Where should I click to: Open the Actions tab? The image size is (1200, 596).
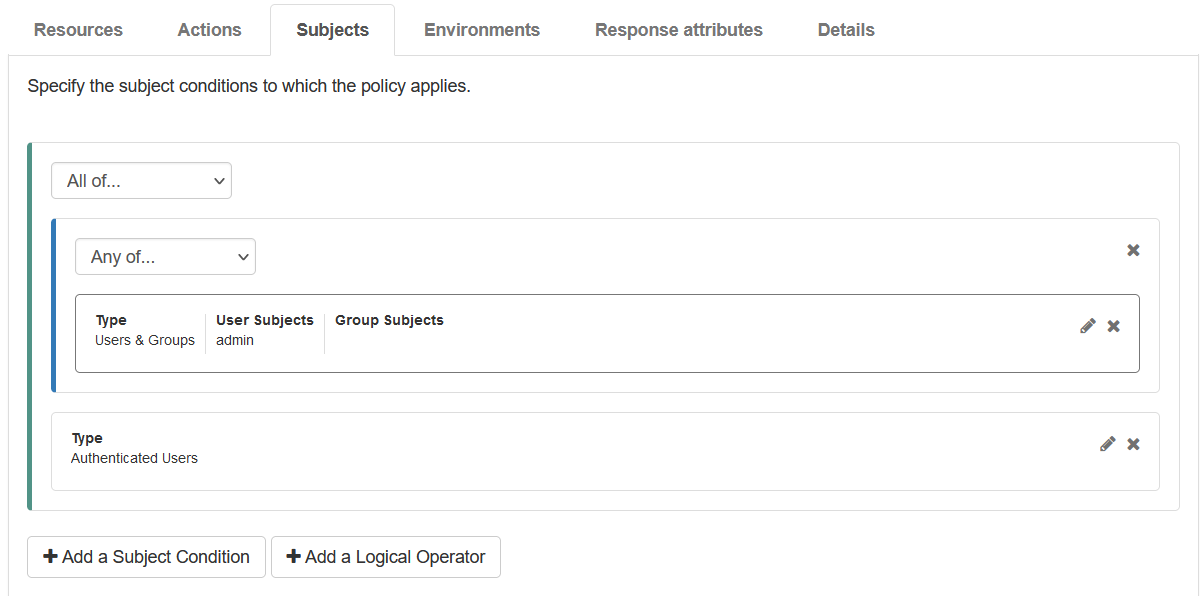click(209, 29)
